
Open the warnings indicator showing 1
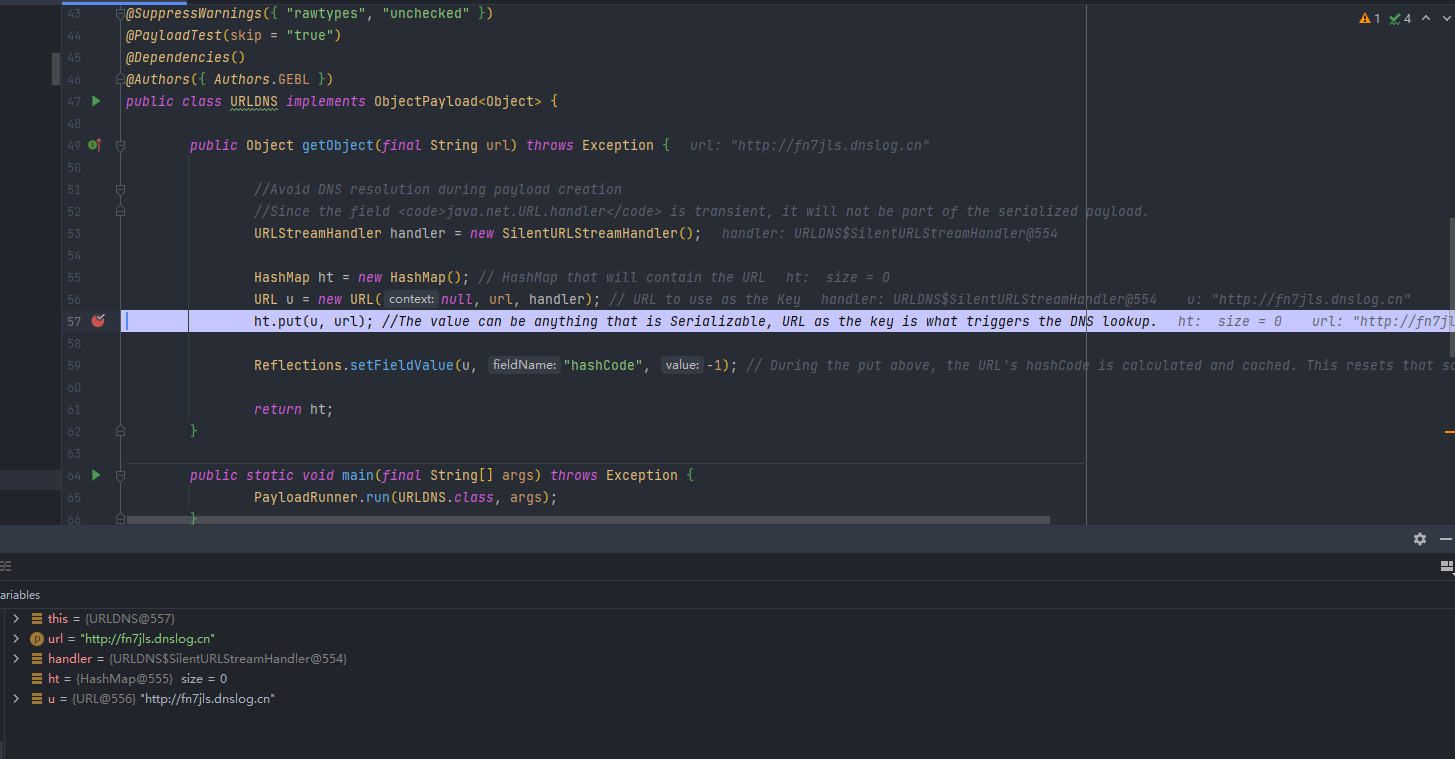pos(1369,18)
